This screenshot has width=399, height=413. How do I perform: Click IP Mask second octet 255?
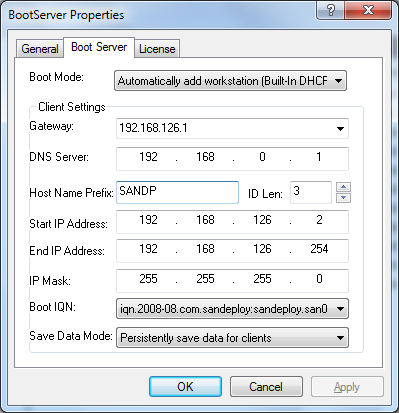click(205, 279)
